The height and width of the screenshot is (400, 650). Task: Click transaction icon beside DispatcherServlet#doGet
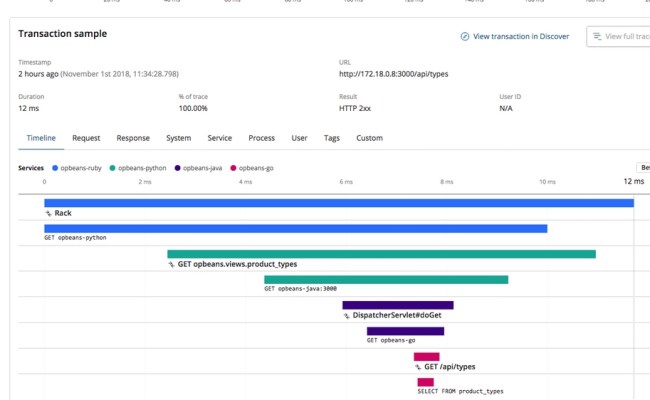coord(346,316)
